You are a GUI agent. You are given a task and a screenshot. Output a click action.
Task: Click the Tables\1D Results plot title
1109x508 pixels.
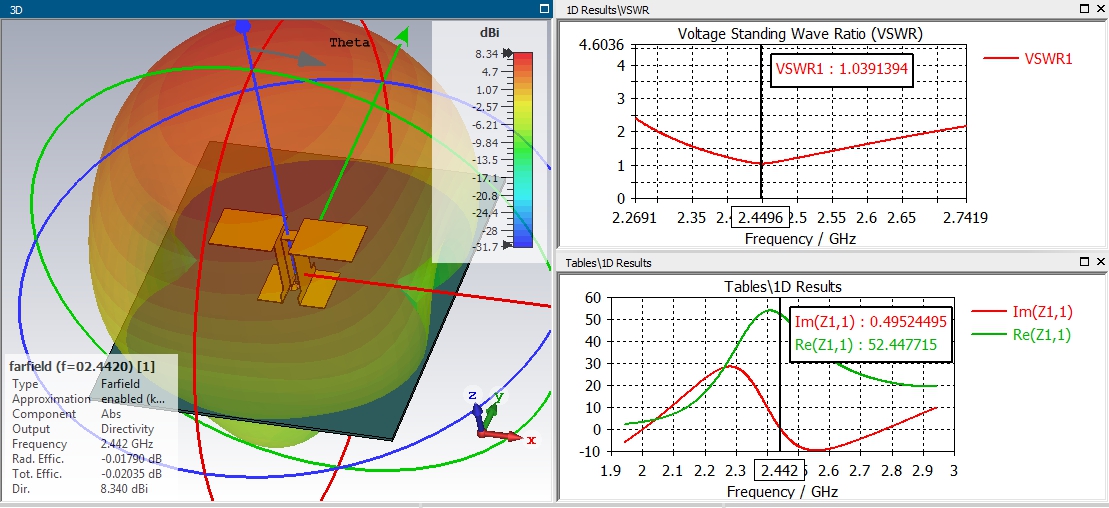point(783,287)
